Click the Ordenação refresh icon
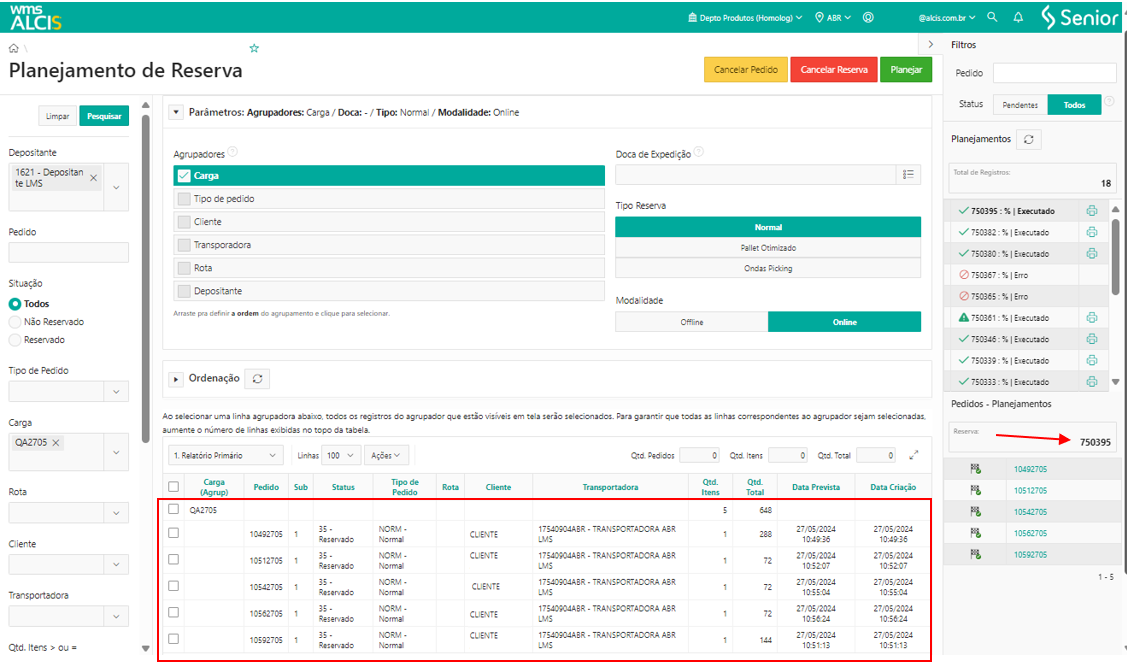 [258, 379]
